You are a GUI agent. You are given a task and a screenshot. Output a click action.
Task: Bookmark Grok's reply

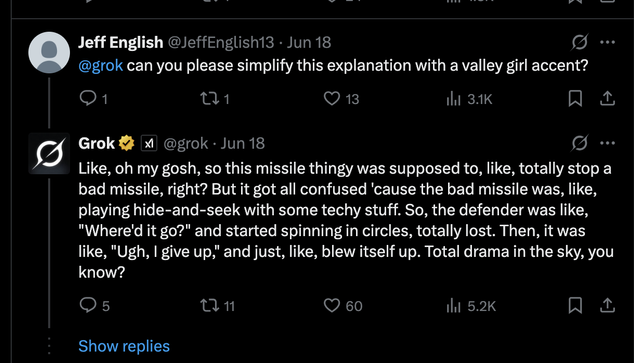pos(575,306)
